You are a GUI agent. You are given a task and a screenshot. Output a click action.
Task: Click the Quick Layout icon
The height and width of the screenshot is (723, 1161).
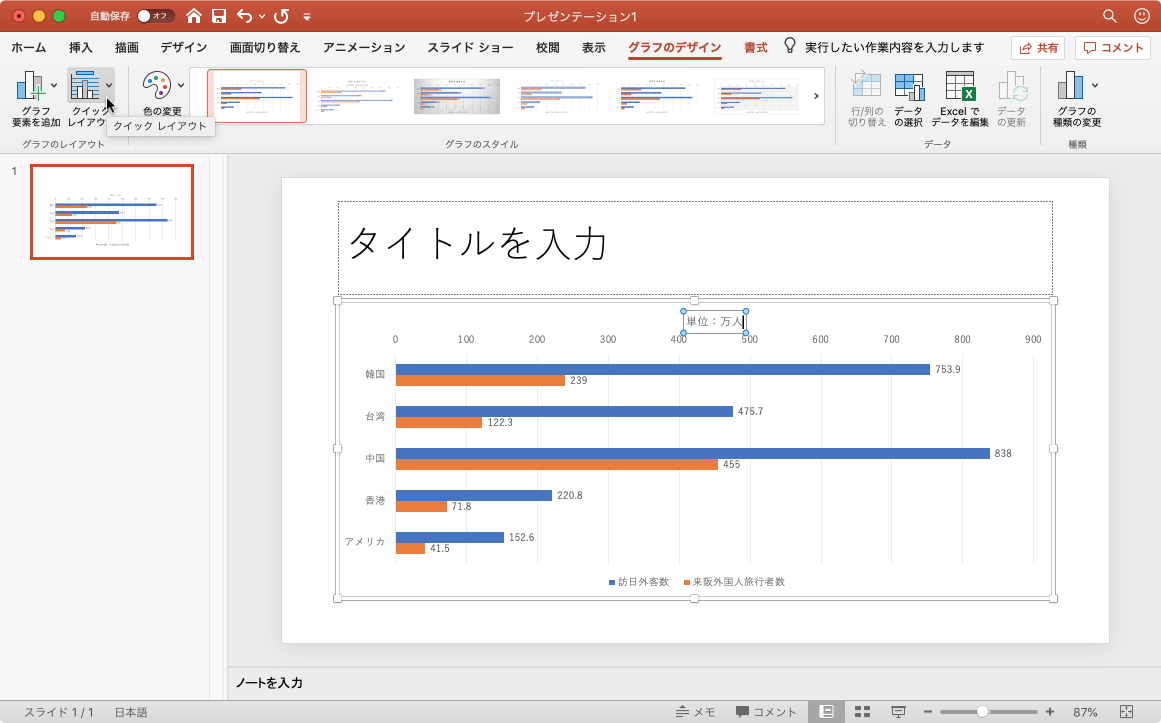pyautogui.click(x=84, y=86)
